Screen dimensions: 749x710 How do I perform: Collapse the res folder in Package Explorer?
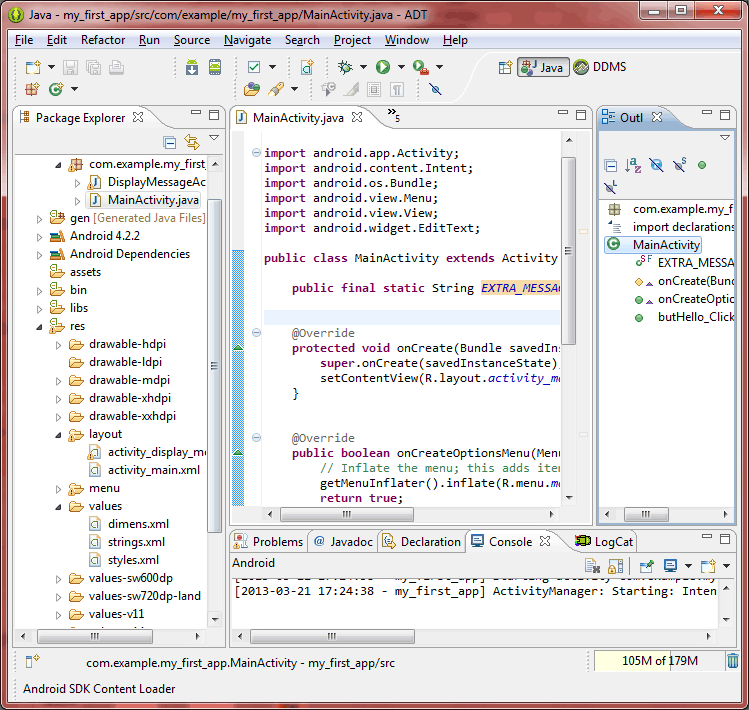point(39,327)
